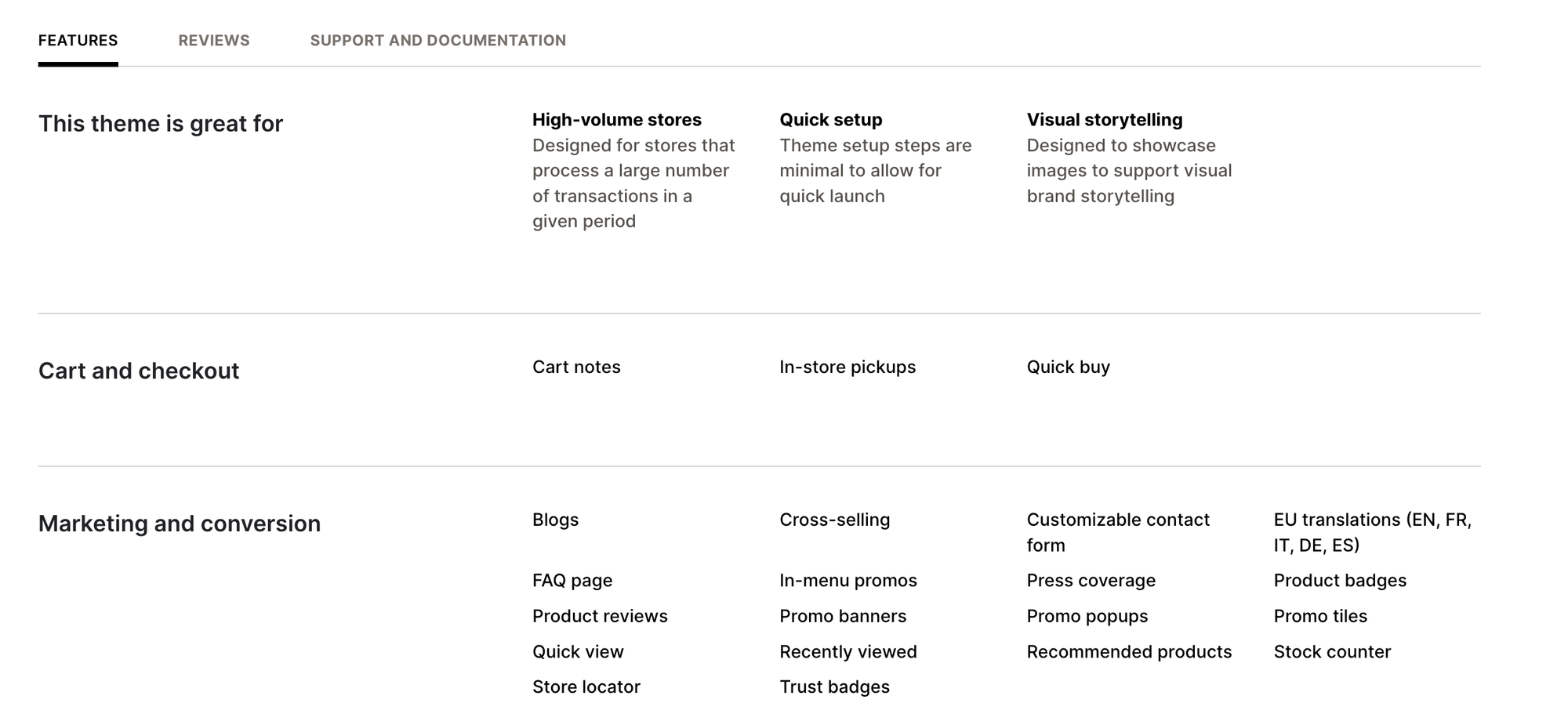Select the Stock counter feature
This screenshot has height=721, width=1568.
1332,651
